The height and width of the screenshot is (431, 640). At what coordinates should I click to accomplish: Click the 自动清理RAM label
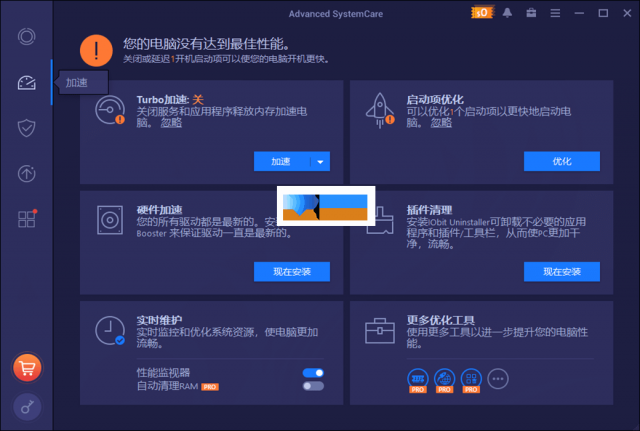(167, 386)
